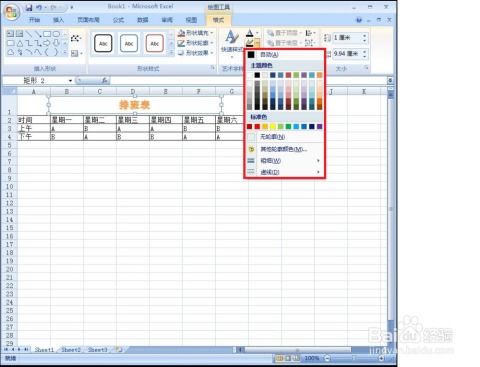Open the 形状轮廓 shape outline dropdown

tap(196, 43)
